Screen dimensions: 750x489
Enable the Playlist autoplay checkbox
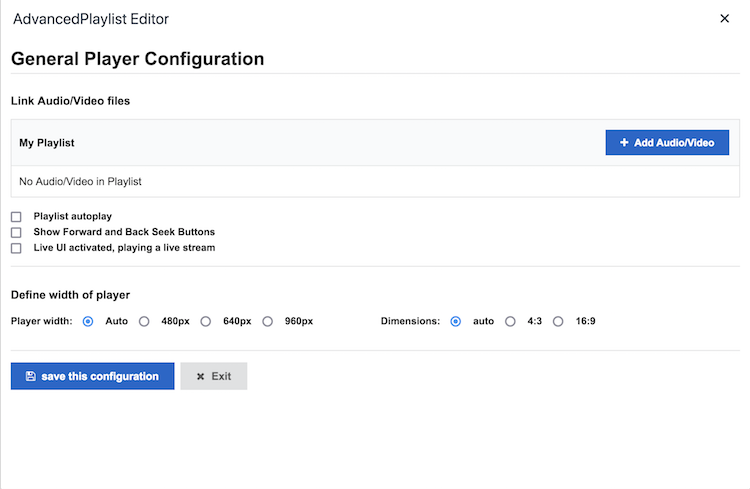(x=16, y=217)
